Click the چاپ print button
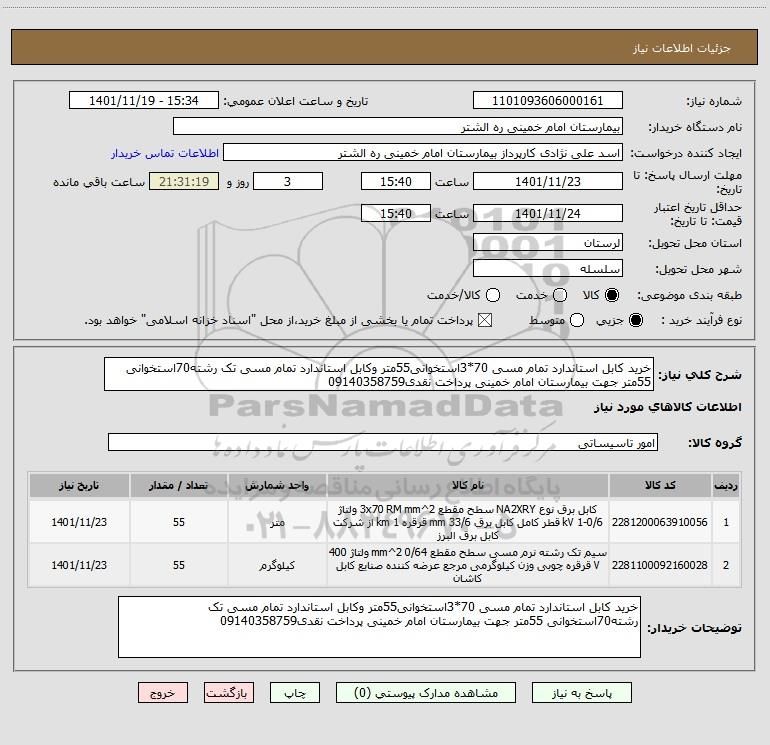The height and width of the screenshot is (745, 770). 295,692
